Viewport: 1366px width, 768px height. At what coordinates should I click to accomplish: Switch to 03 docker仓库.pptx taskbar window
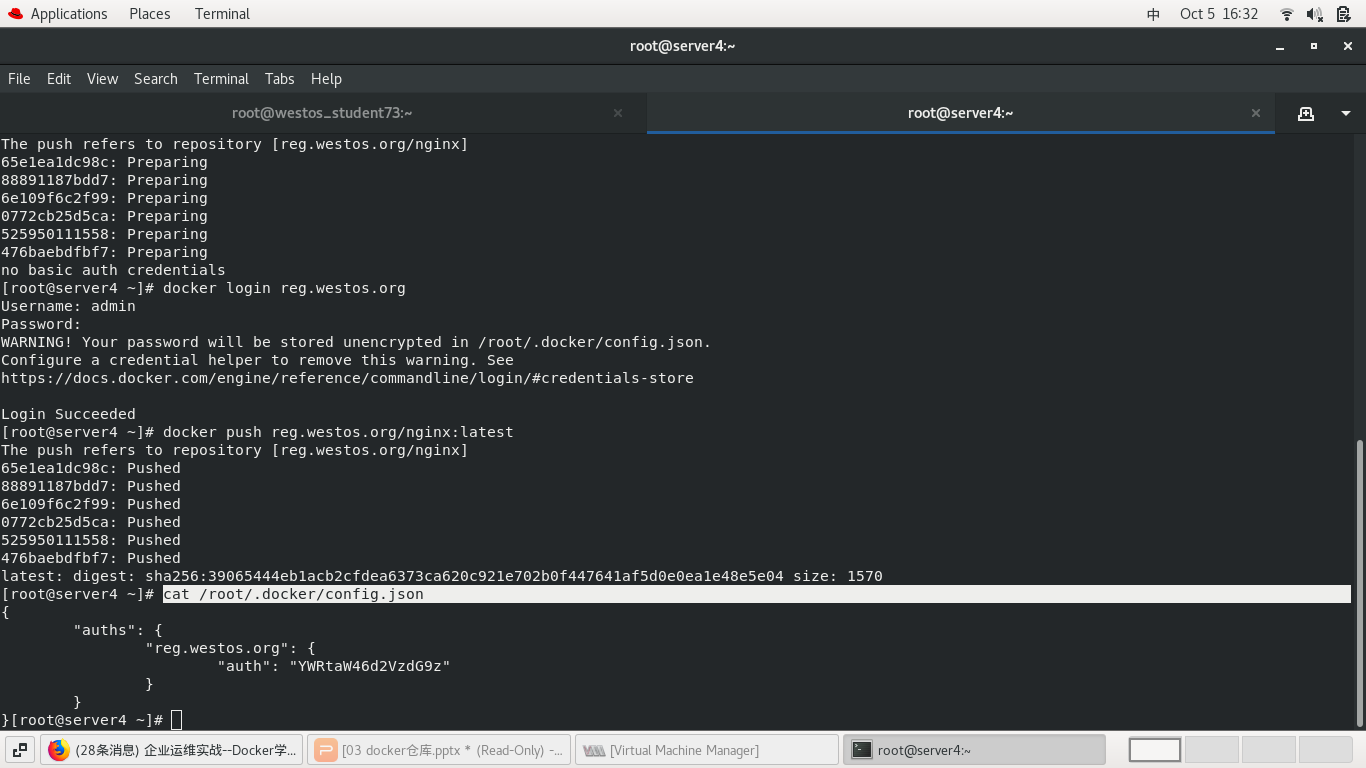coord(439,750)
